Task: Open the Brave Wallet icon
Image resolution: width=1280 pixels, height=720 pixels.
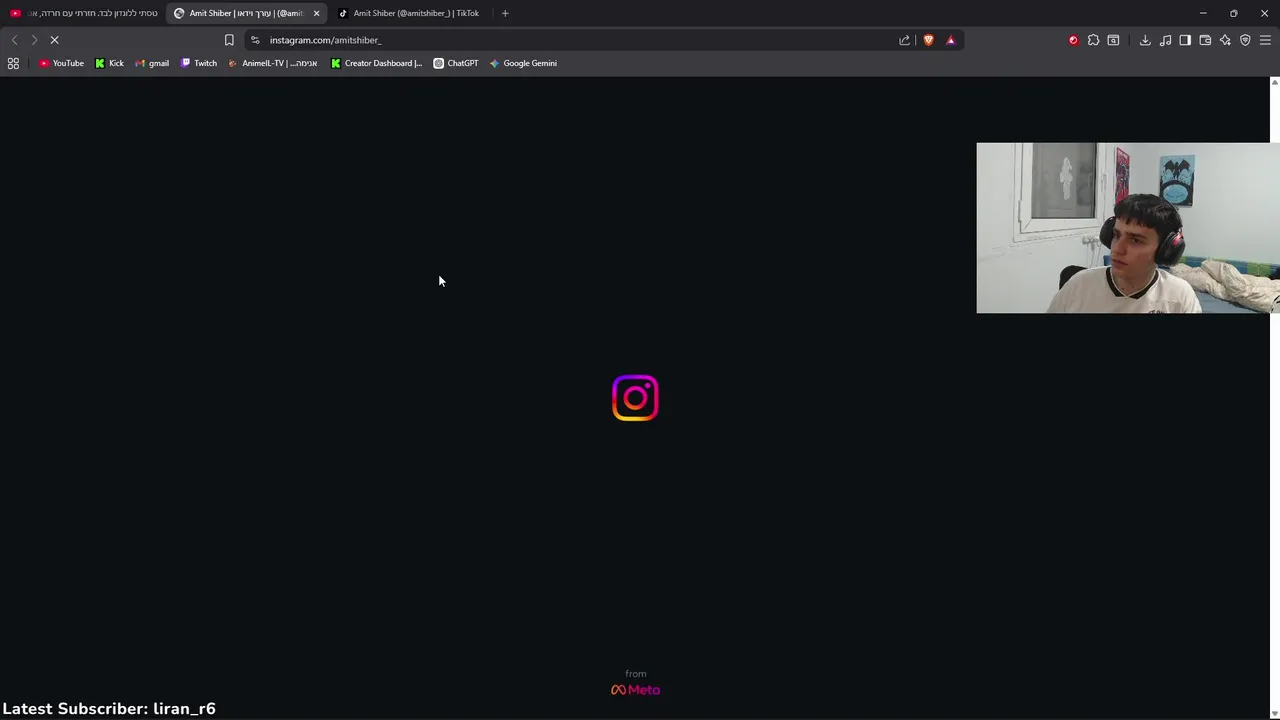Action: click(x=1205, y=40)
